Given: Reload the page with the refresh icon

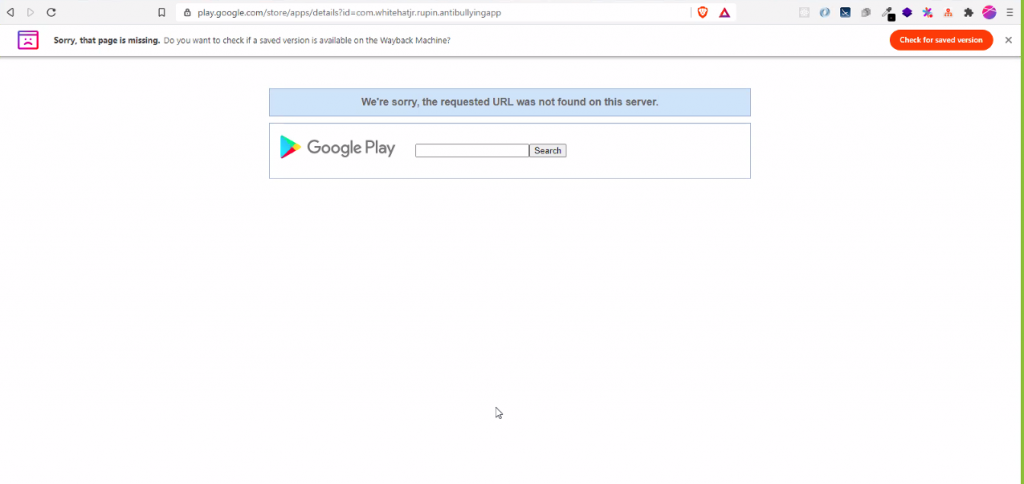Looking at the screenshot, I should coord(51,12).
